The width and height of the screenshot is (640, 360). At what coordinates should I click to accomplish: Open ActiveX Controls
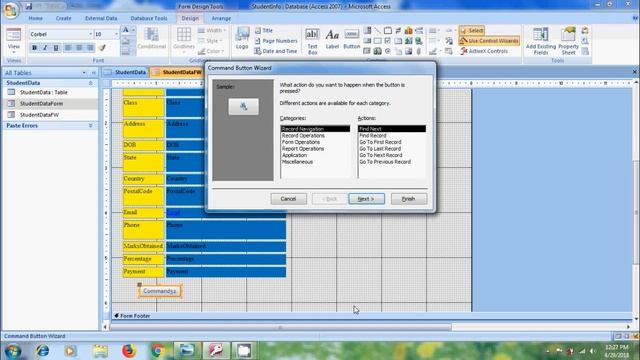point(484,51)
